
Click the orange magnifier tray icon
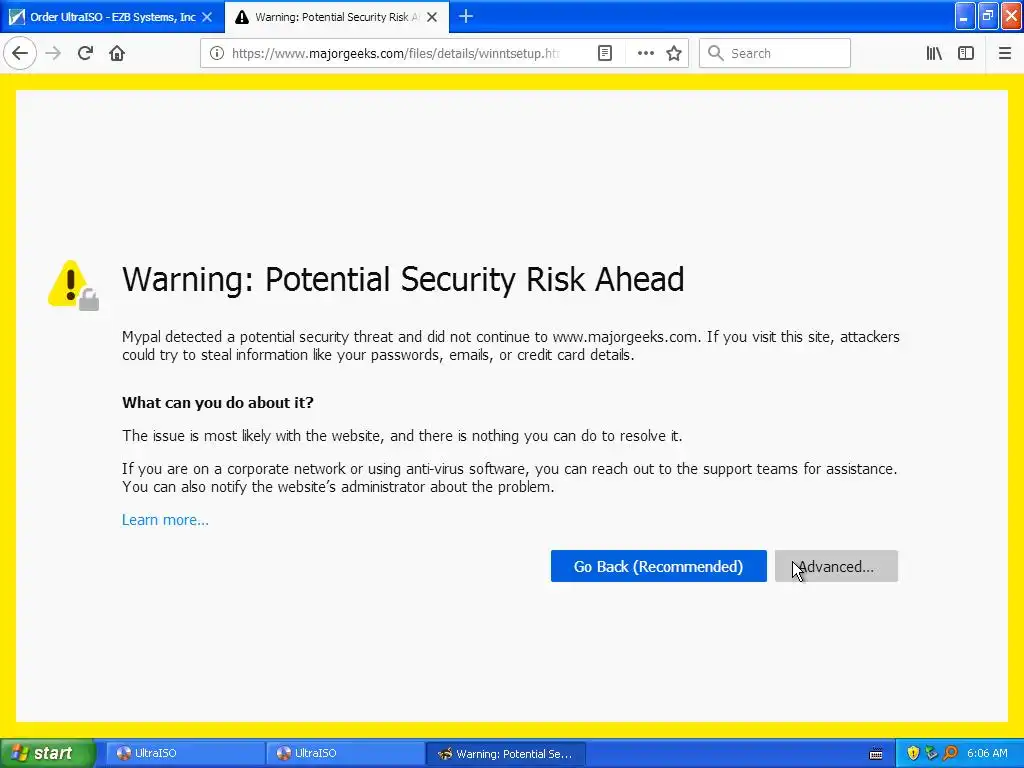coord(950,753)
